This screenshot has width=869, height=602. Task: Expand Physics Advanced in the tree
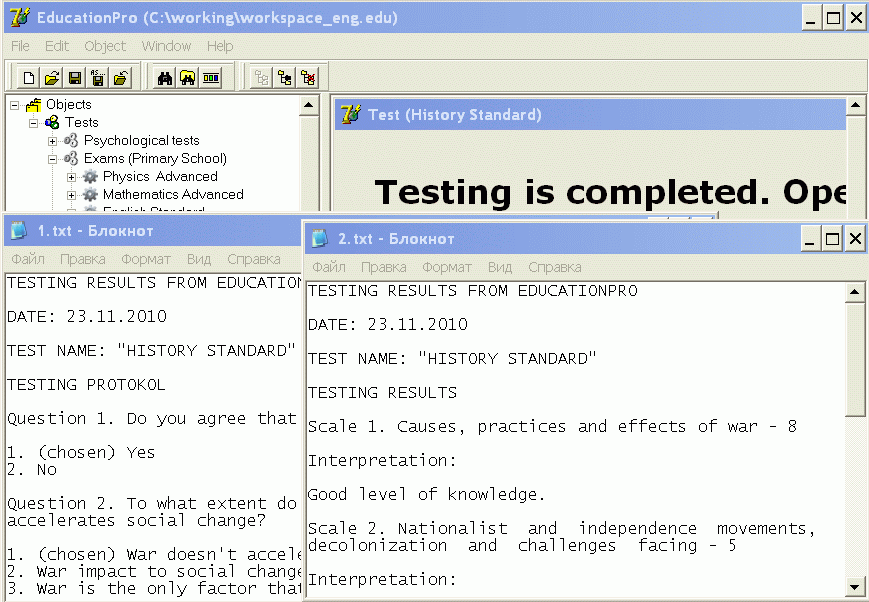coord(71,178)
